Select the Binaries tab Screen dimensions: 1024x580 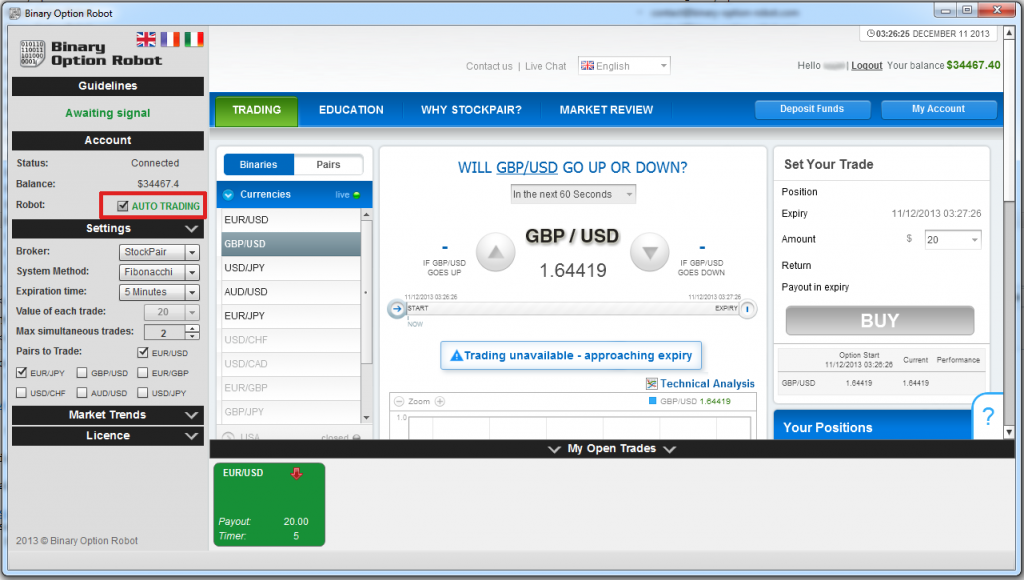click(259, 165)
